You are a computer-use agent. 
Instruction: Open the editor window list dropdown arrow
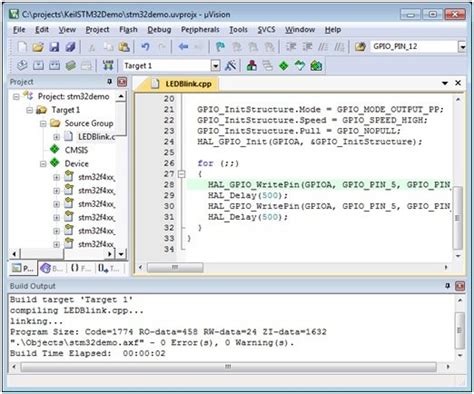click(x=445, y=83)
